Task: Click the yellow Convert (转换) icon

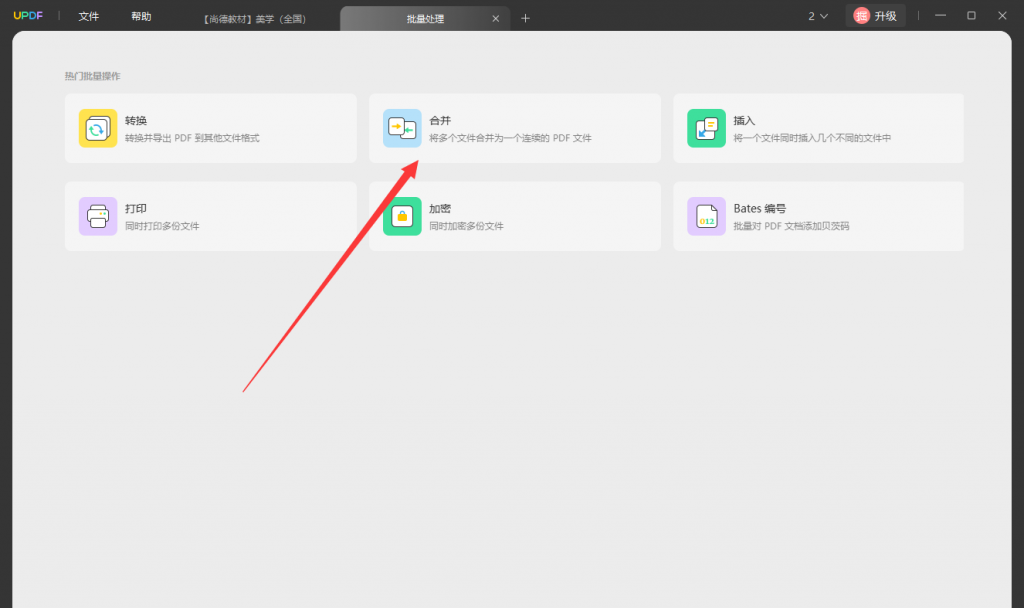Action: [x=98, y=128]
